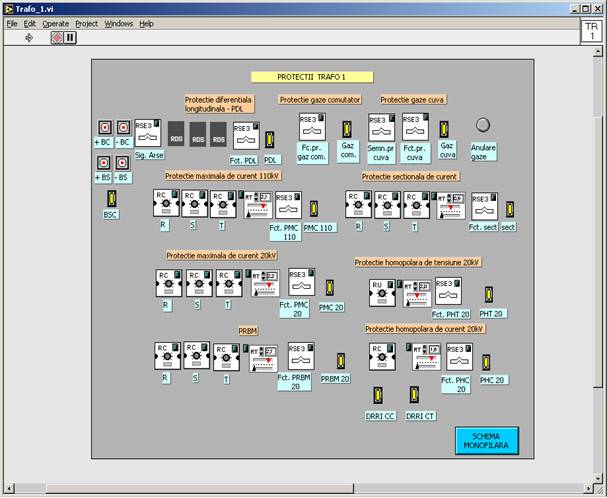Click the LabVIEW Run arrow

click(x=29, y=37)
